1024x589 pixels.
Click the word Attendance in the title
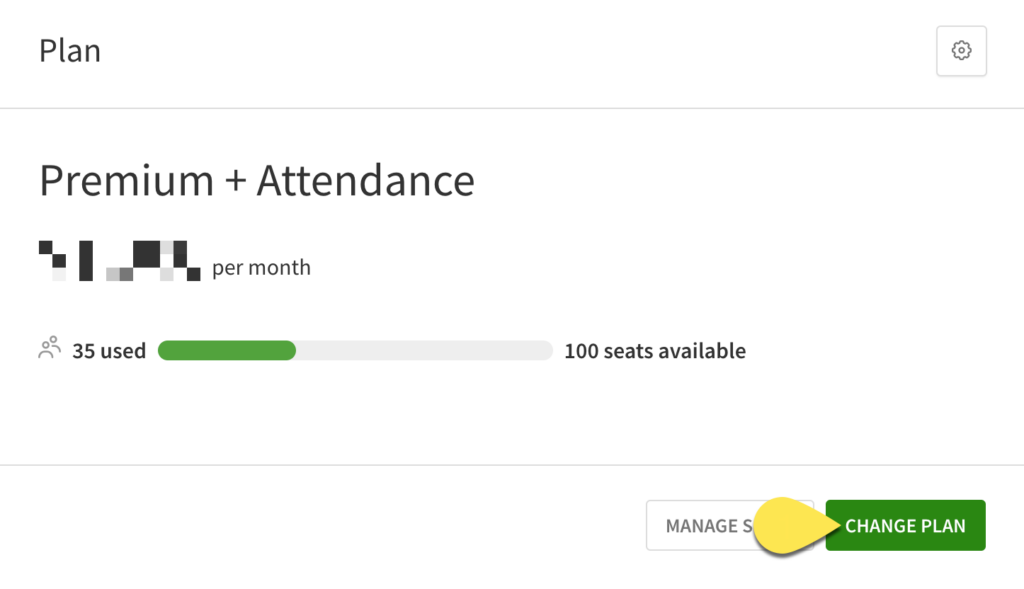coord(365,181)
